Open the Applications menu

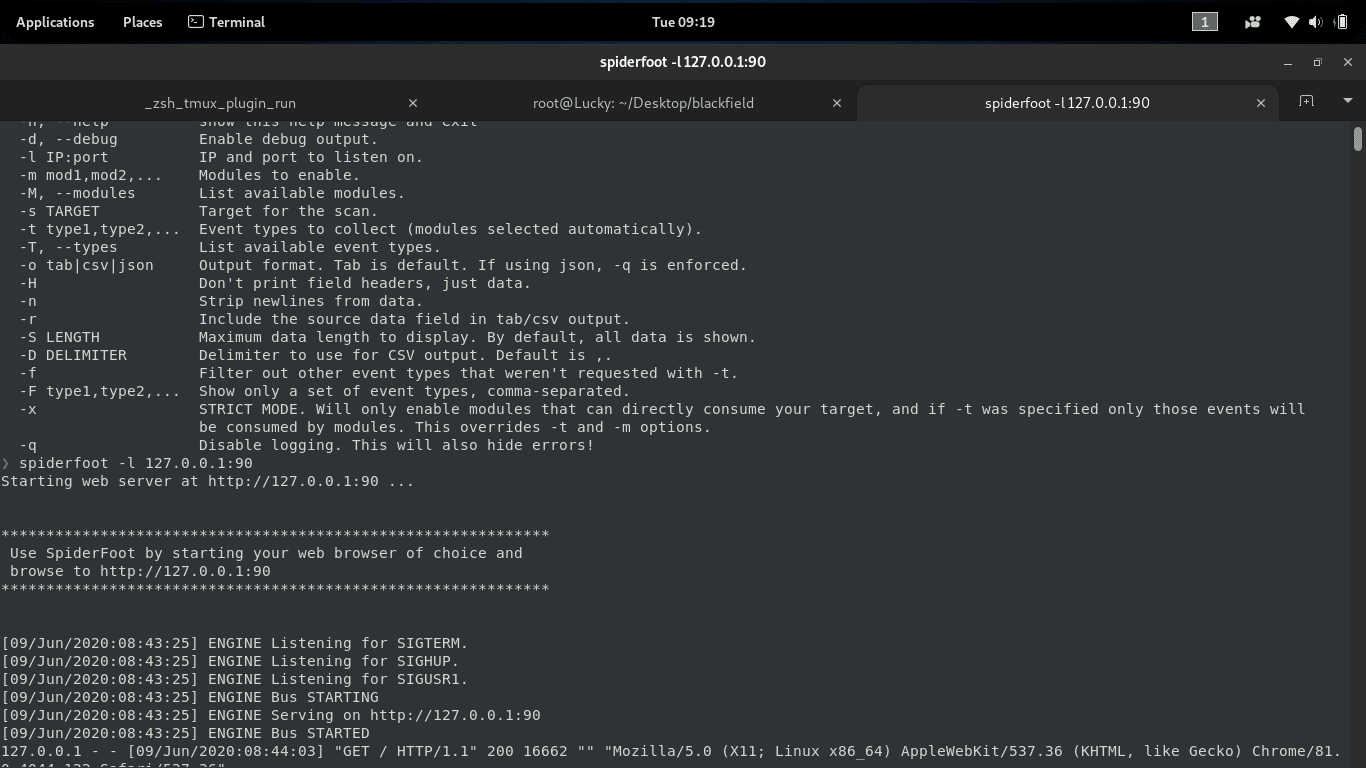click(55, 22)
